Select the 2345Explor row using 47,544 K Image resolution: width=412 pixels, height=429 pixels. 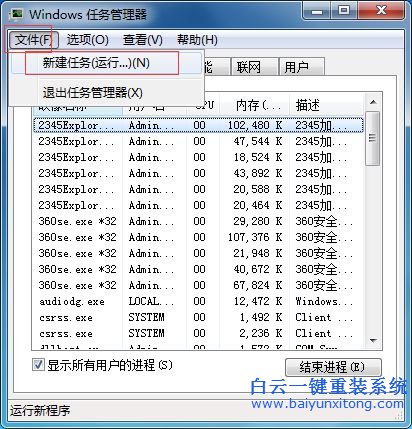coord(198,141)
